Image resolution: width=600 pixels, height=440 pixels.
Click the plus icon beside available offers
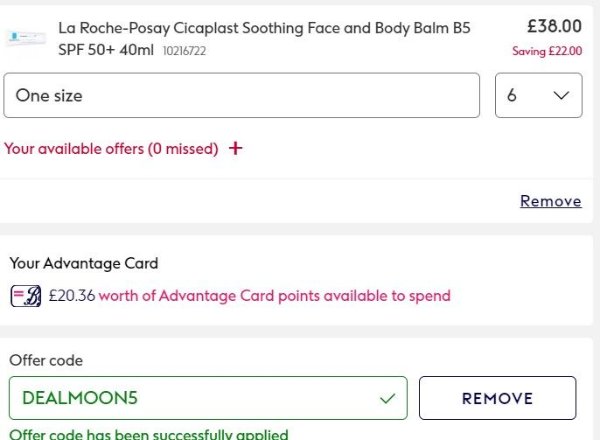pos(236,149)
